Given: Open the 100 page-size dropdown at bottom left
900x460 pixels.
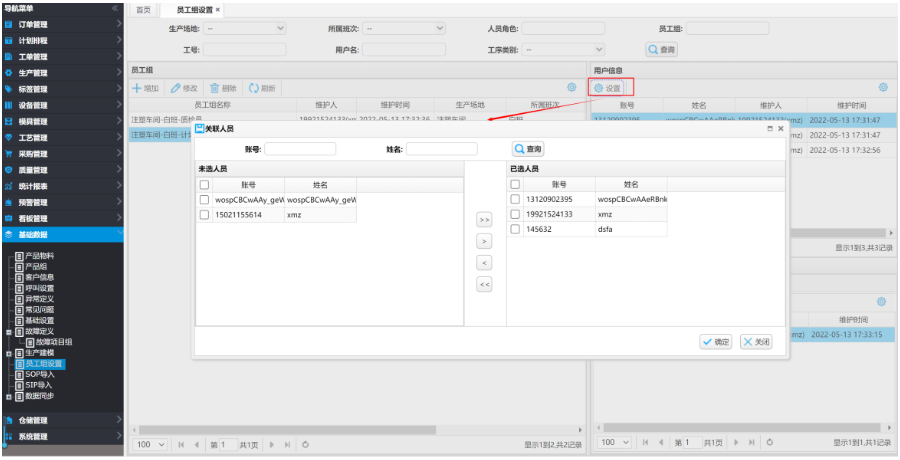Looking at the screenshot, I should [150, 443].
